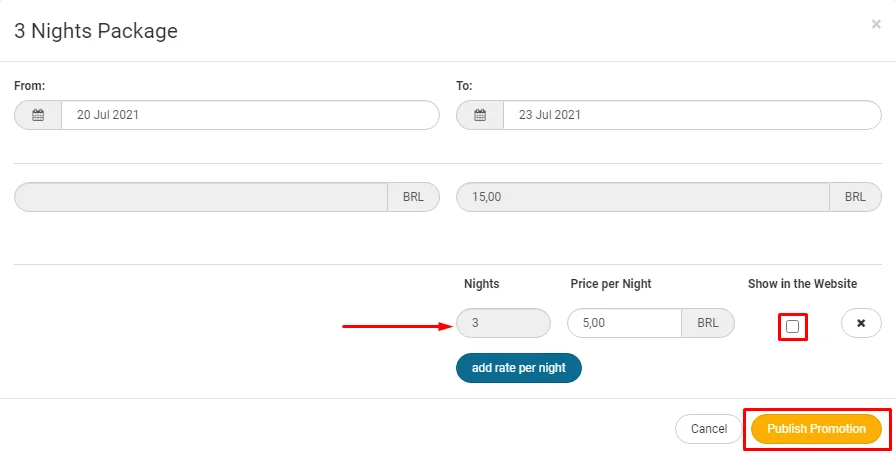The image size is (896, 458).
Task: Open the From date field showing 20 Jul 2021
Action: [250, 115]
